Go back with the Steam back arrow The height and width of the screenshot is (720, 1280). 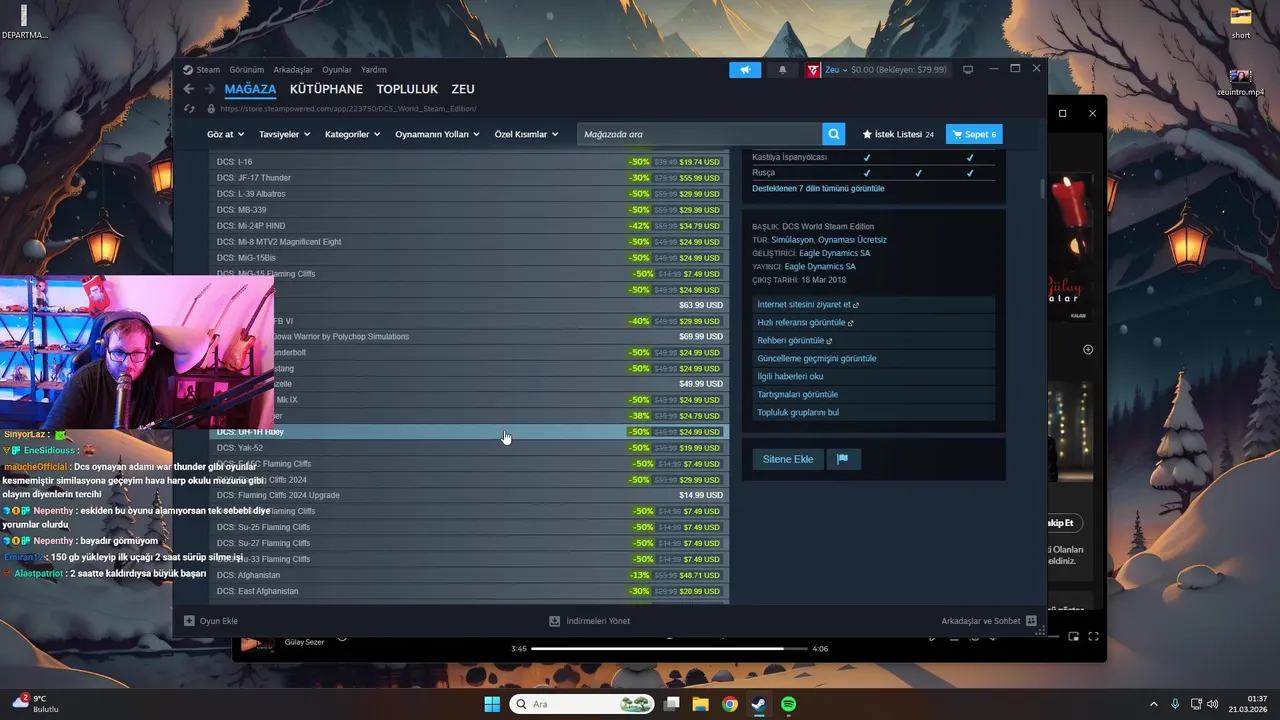point(188,89)
